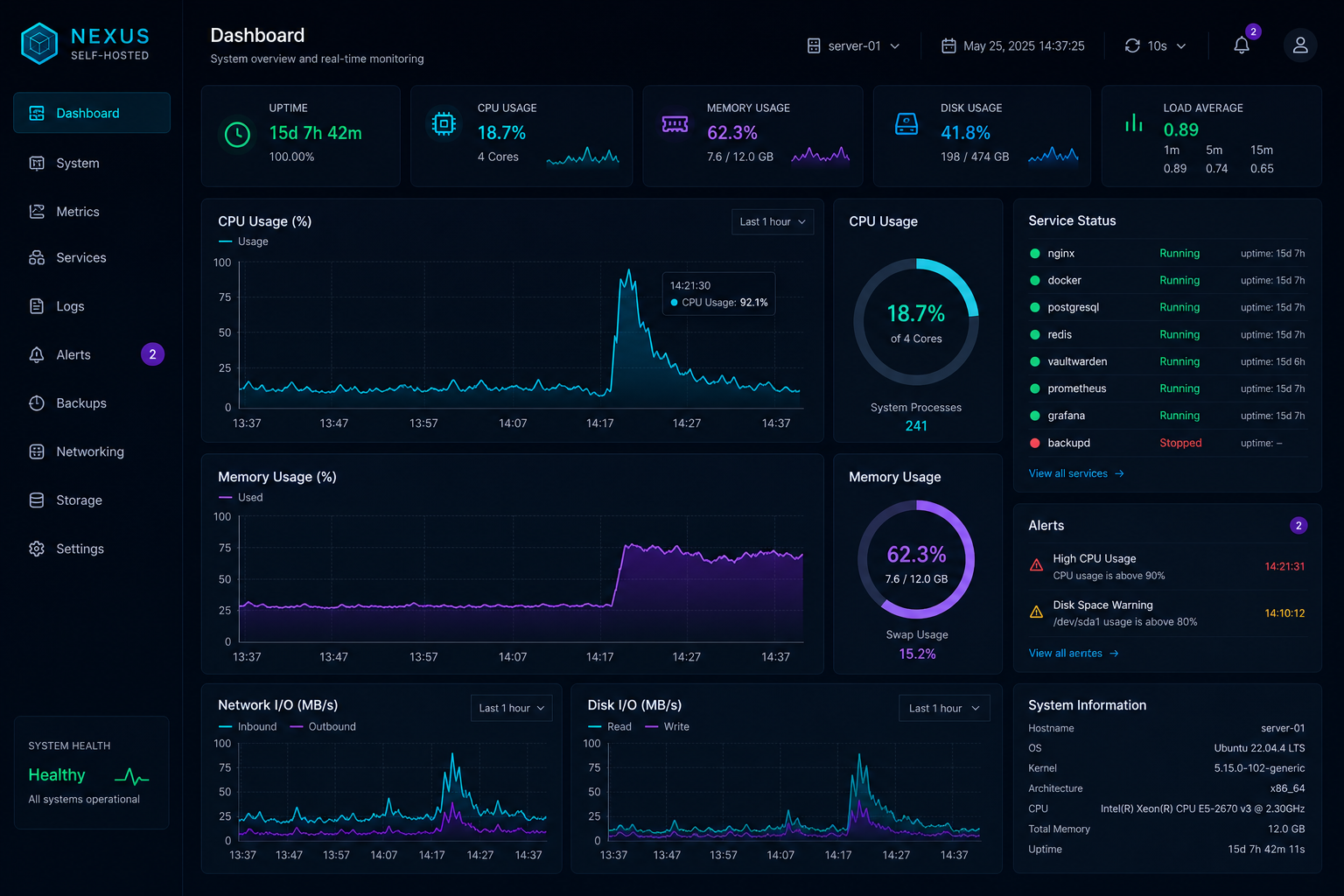This screenshot has height=896, width=1344.
Task: Click the calendar icon beside the date
Action: point(948,45)
